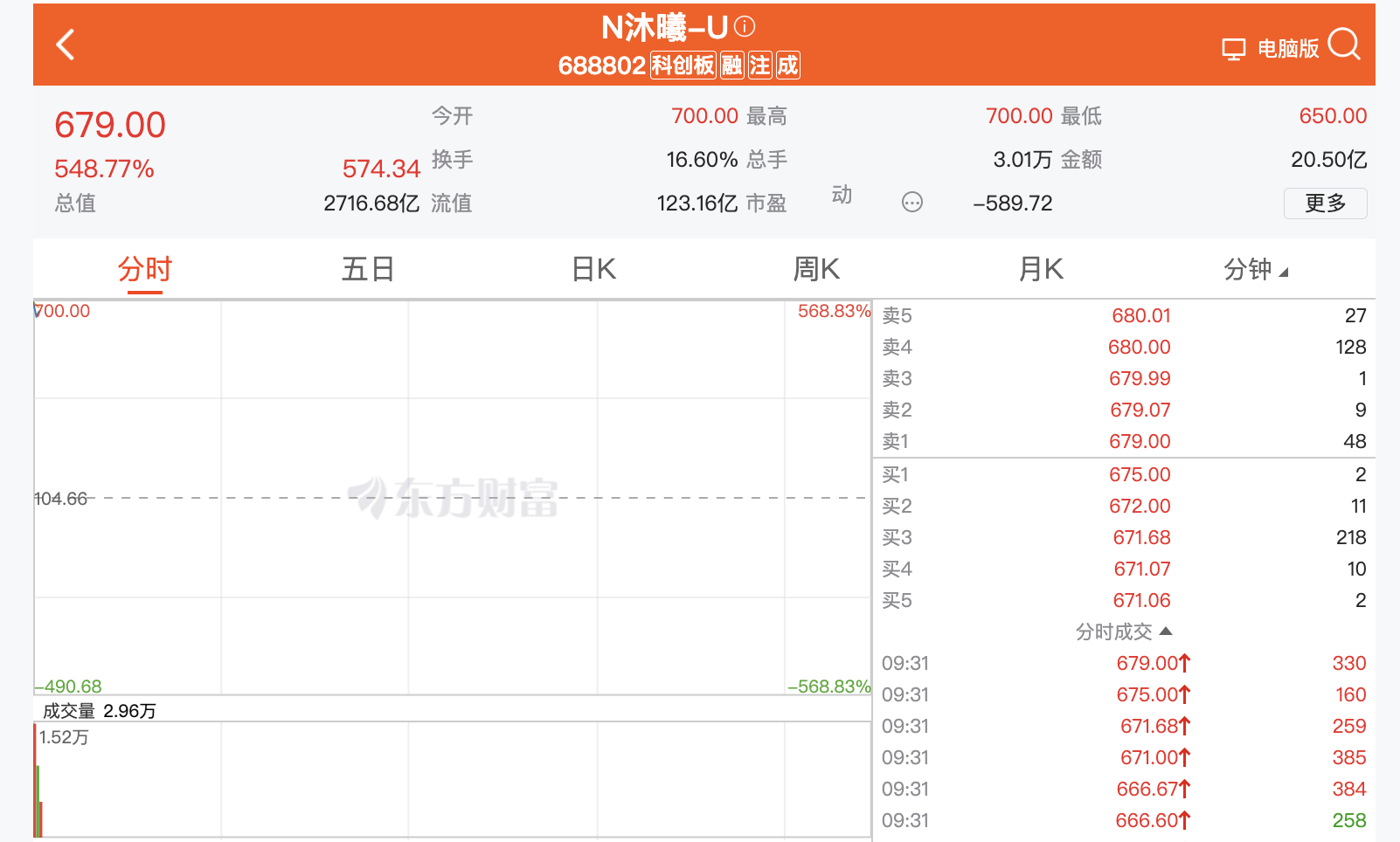Collapse the 分时成交 list
Viewport: 1400px width, 842px height.
pyautogui.click(x=1123, y=631)
